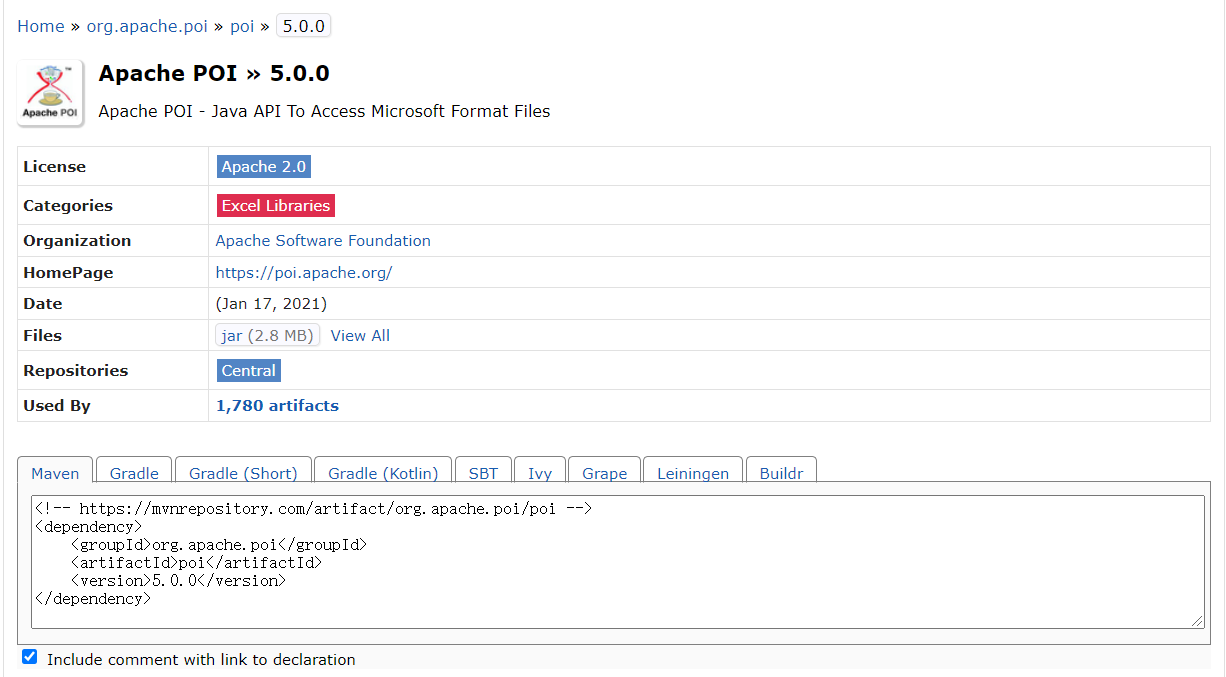The height and width of the screenshot is (677, 1226).
Task: Open the Apache 2.0 license badge
Action: point(264,167)
